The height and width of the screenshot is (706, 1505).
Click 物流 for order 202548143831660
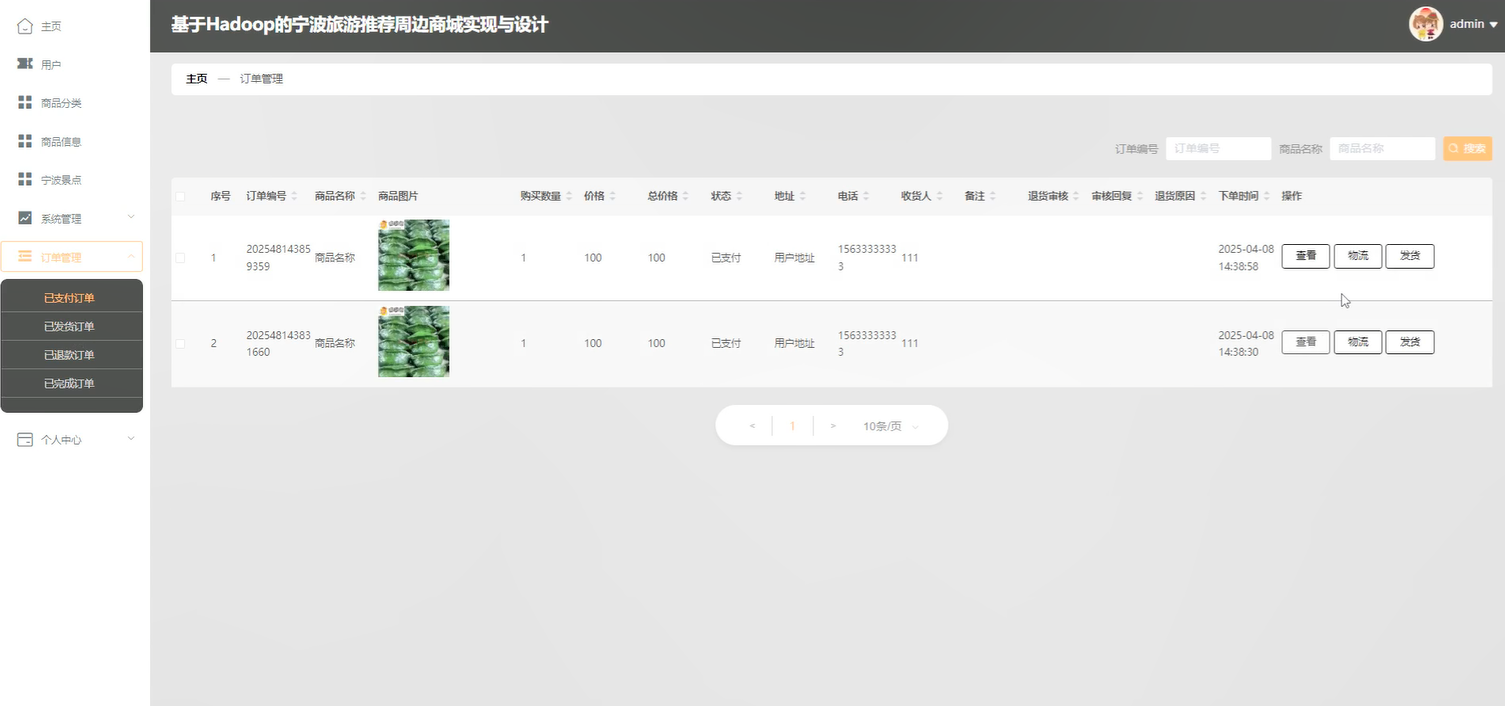click(1358, 342)
